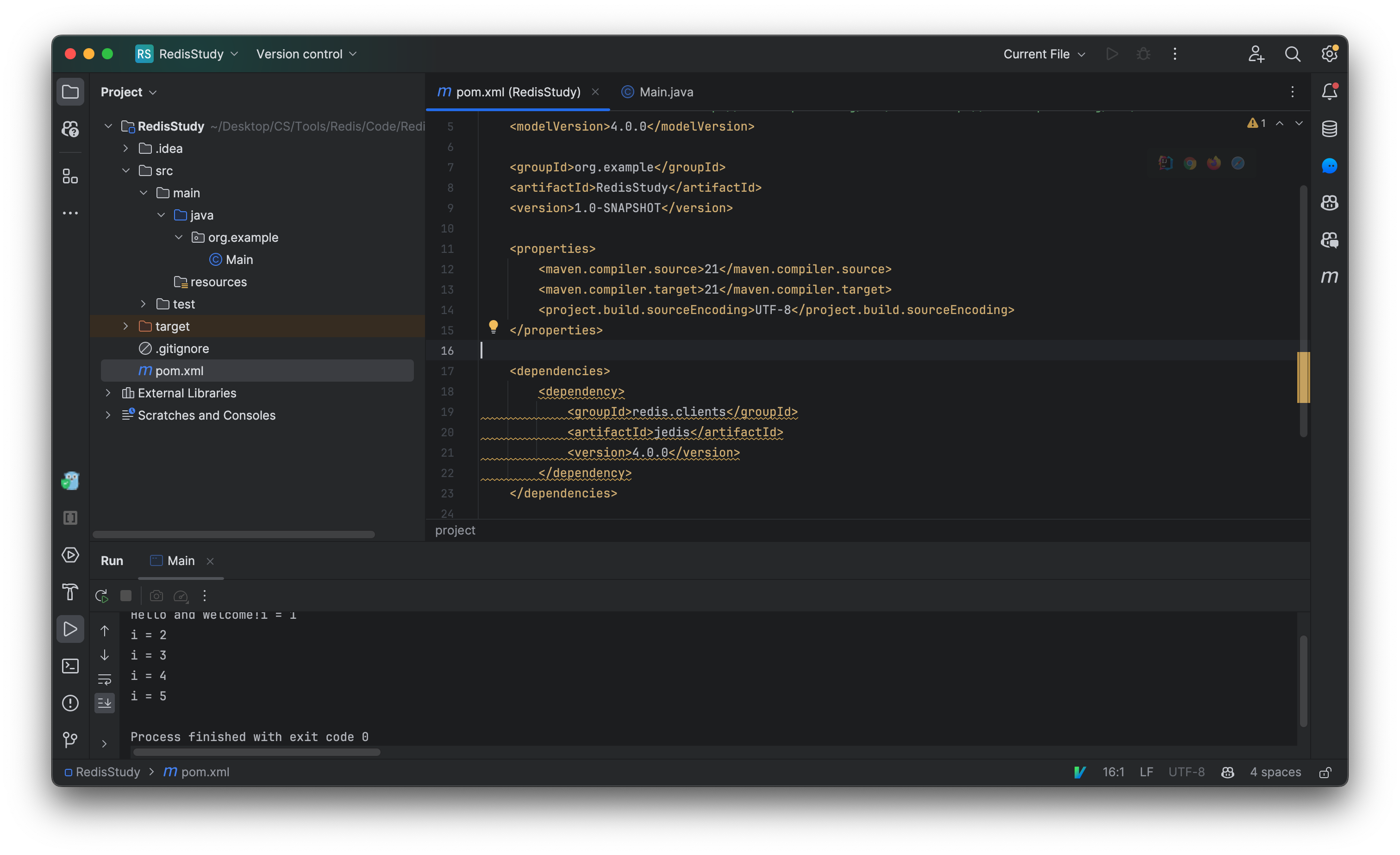Toggle soft-wrap in the Run console

105,679
